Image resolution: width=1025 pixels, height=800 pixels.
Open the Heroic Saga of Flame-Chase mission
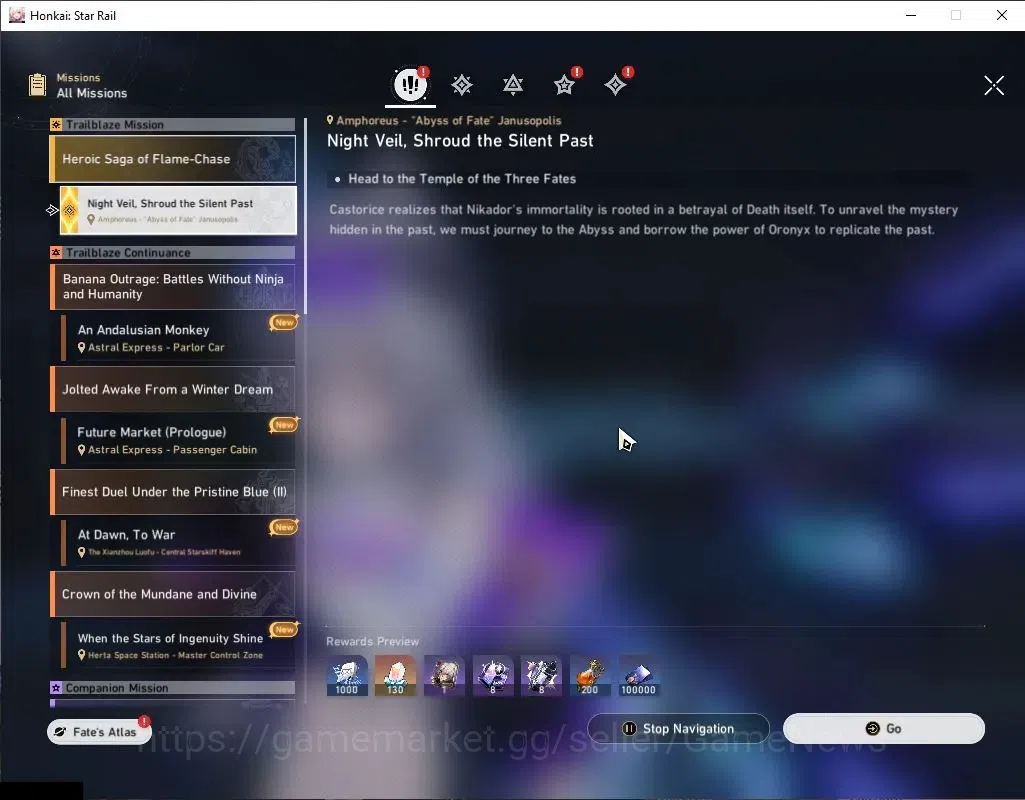point(173,159)
